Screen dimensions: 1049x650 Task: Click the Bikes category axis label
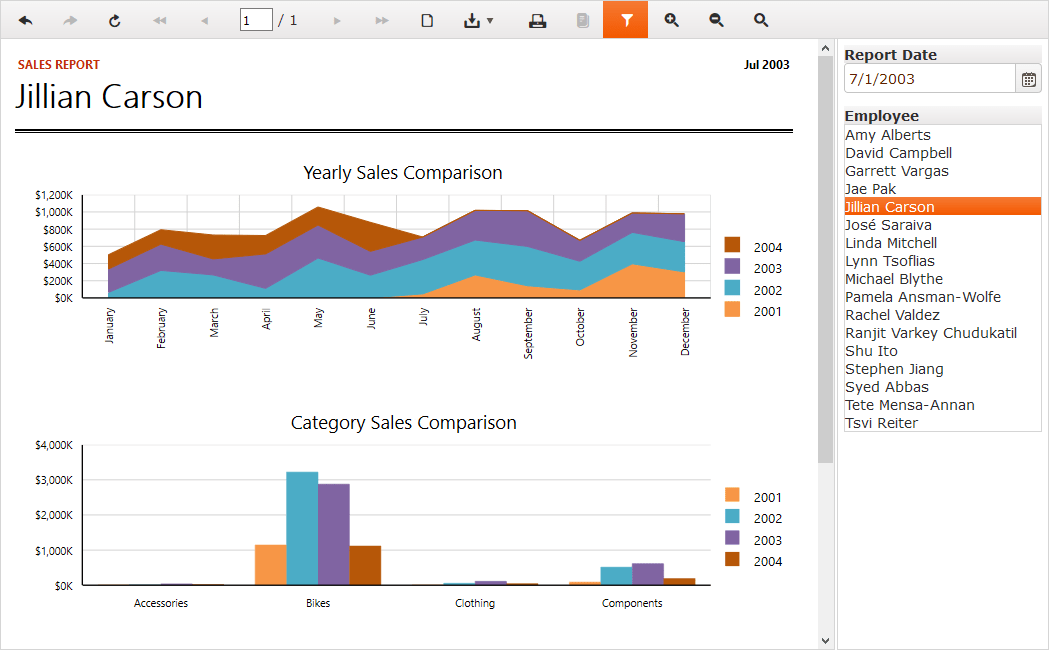tap(318, 603)
